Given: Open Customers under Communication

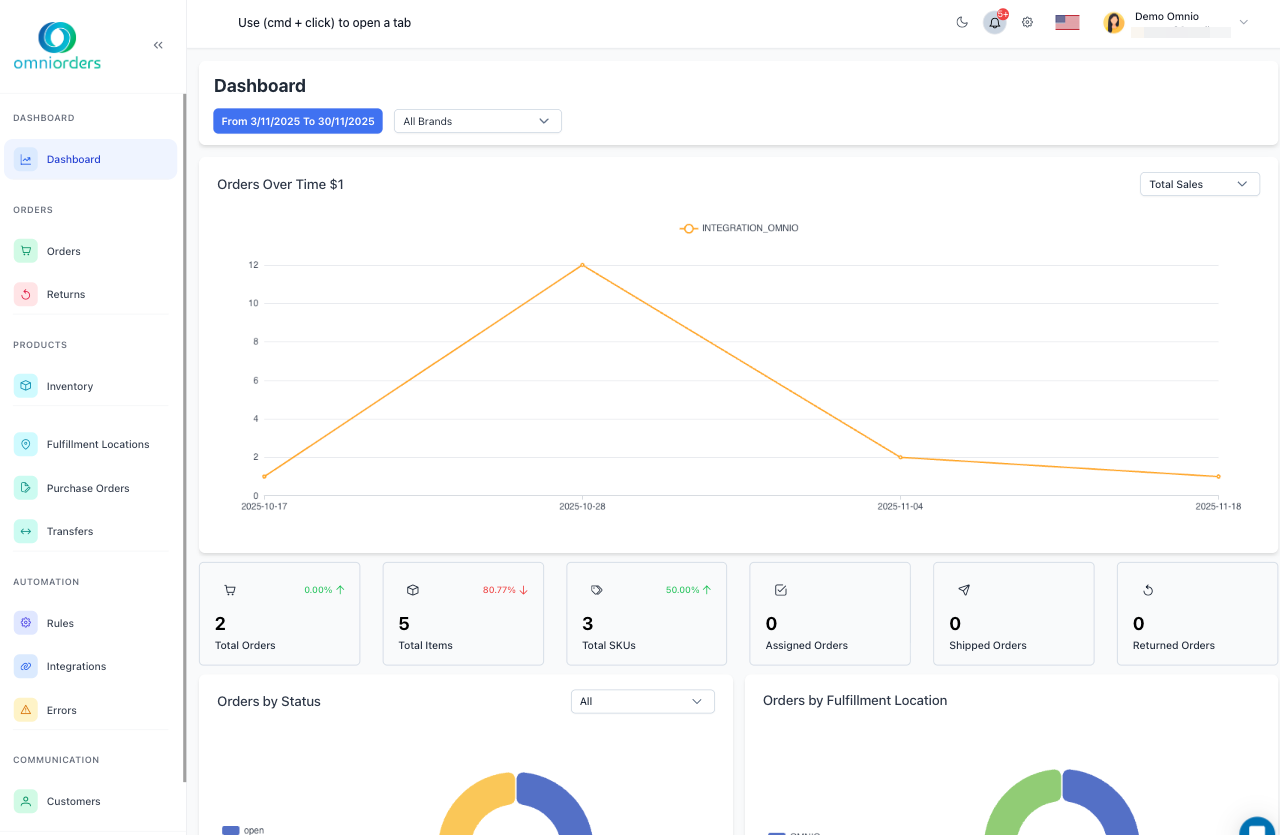Looking at the screenshot, I should (74, 801).
